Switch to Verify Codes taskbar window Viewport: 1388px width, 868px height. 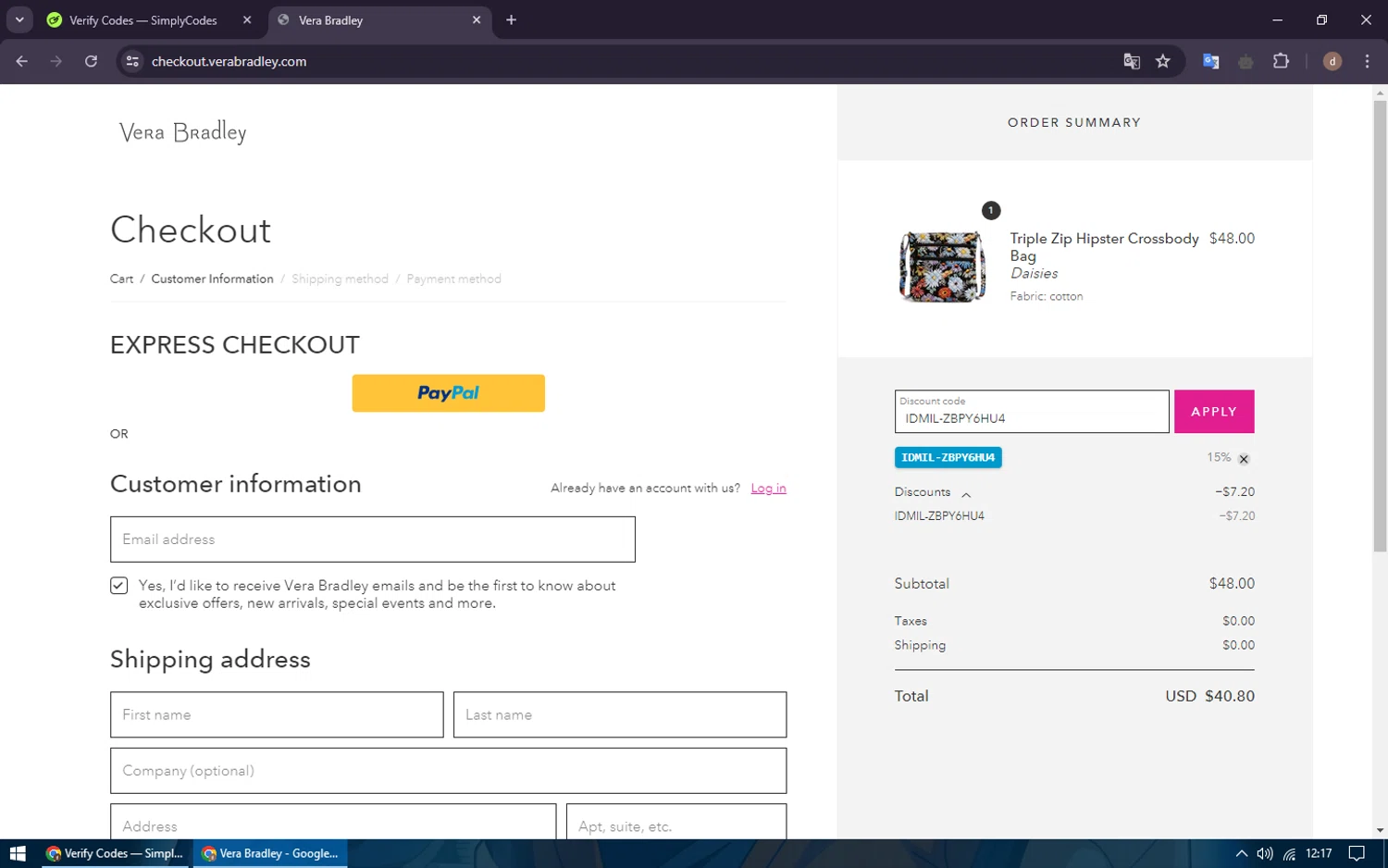click(116, 853)
